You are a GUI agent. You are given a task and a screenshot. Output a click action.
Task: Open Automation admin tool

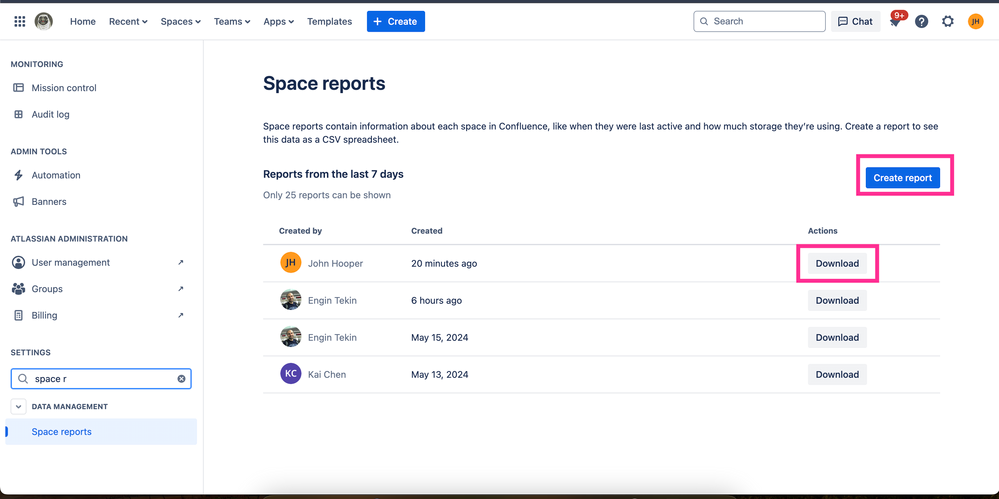(x=56, y=175)
